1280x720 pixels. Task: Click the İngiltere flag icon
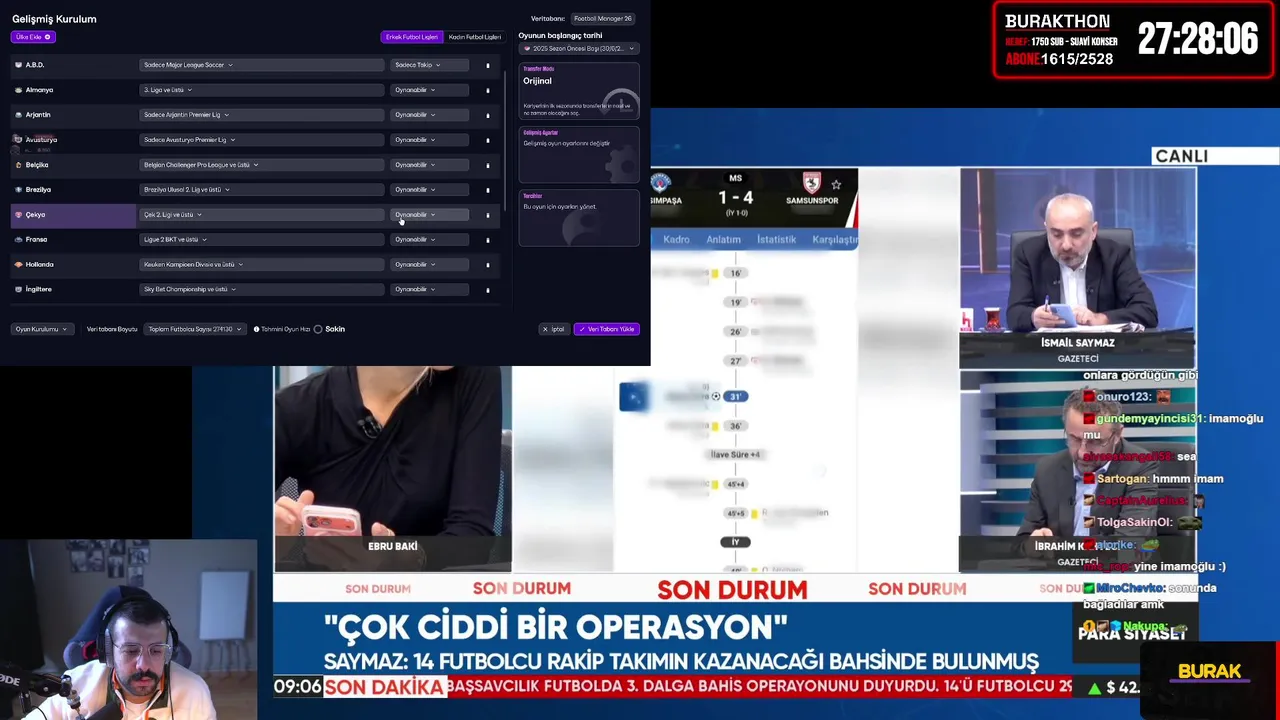tap(18, 289)
